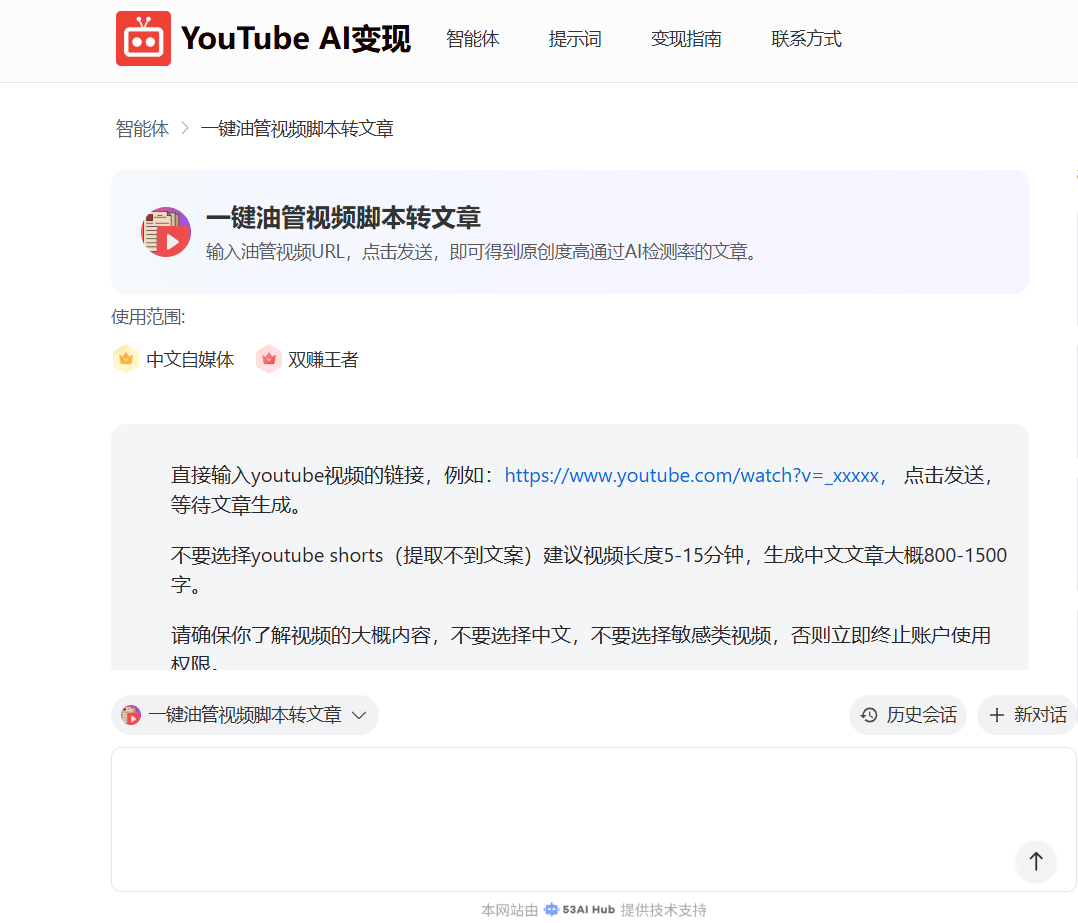Click the red crown 双赚王者 badge icon
The height and width of the screenshot is (923, 1078).
268,359
